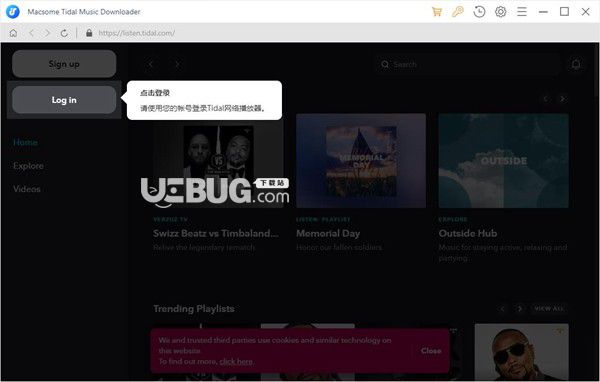This screenshot has height=382, width=600.
Task: Click the 'Memorial Day' title text
Action: tap(328, 233)
